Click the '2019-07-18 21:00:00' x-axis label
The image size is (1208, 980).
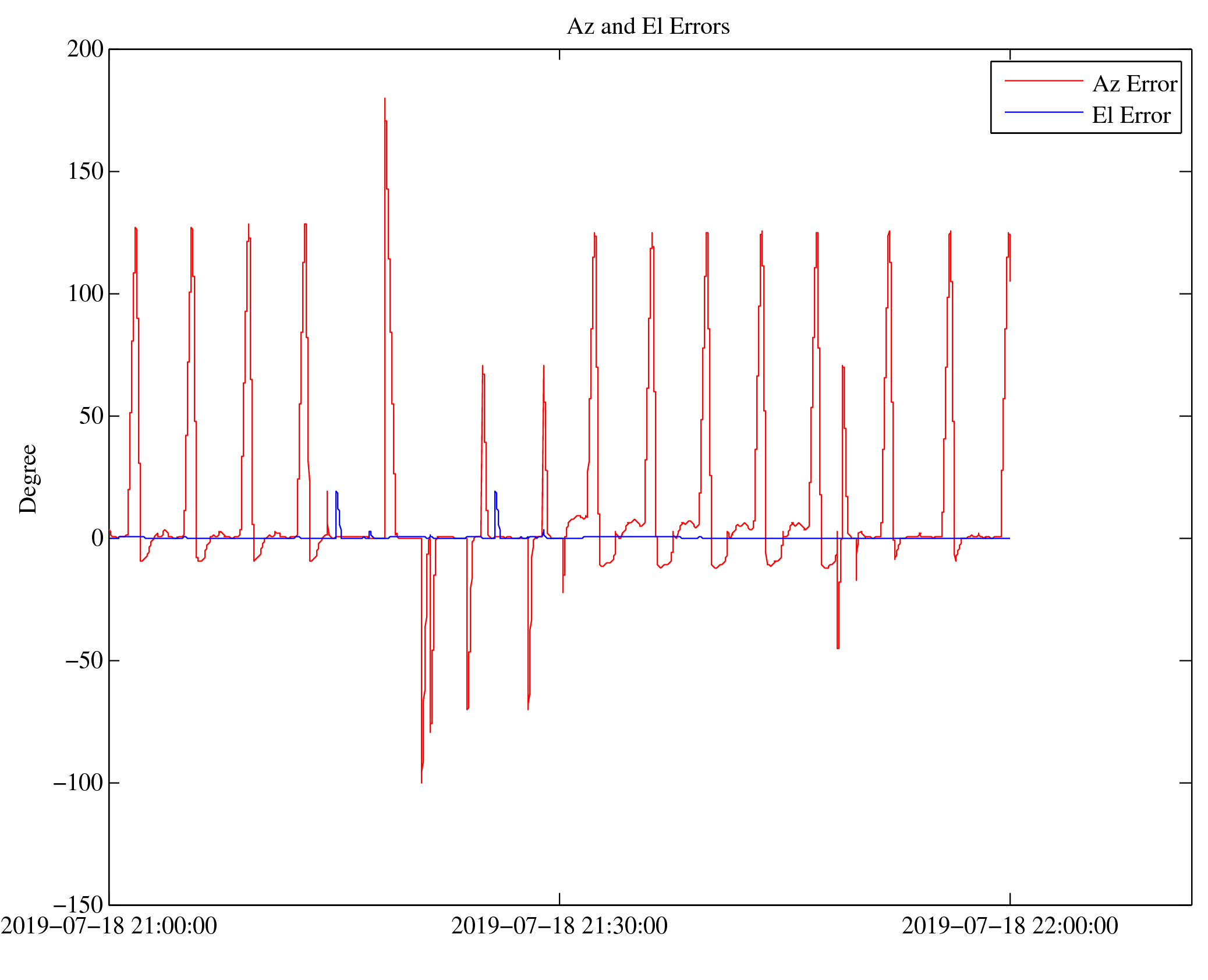pos(109,926)
